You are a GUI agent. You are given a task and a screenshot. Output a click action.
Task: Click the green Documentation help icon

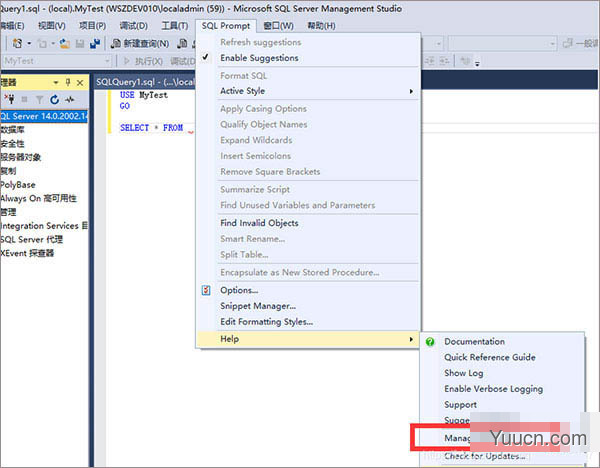point(430,342)
